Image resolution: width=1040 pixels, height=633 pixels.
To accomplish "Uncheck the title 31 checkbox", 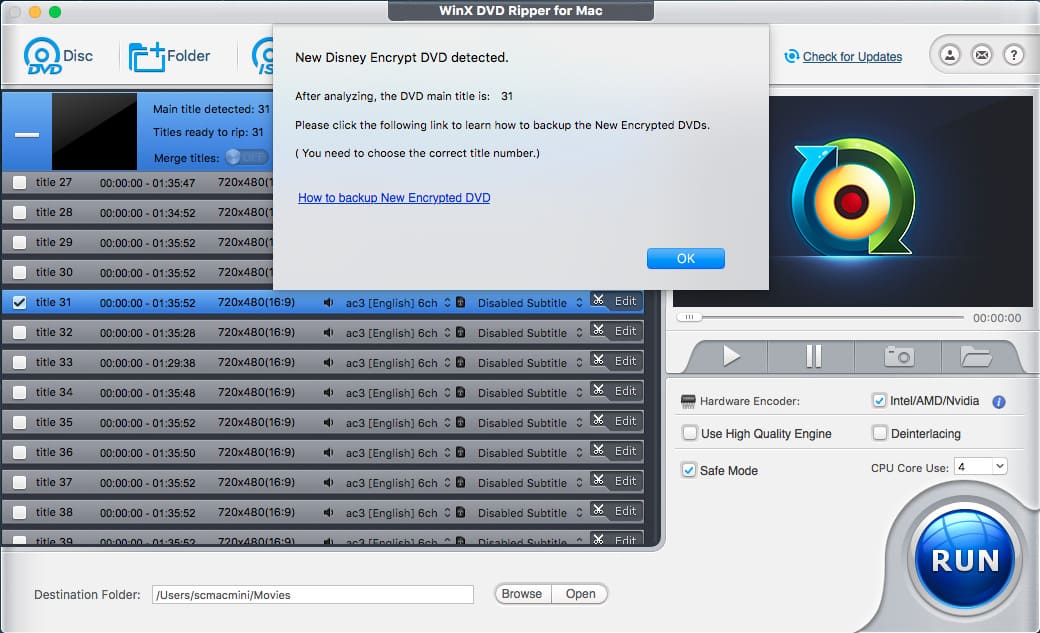I will point(19,303).
